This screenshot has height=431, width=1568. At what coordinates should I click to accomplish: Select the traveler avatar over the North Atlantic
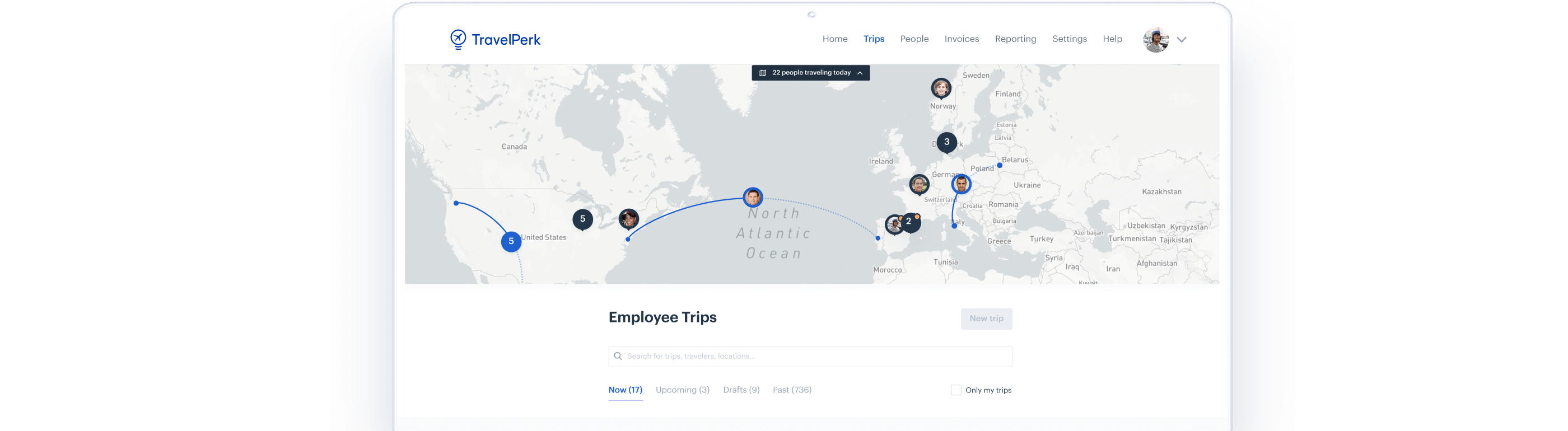pos(752,197)
